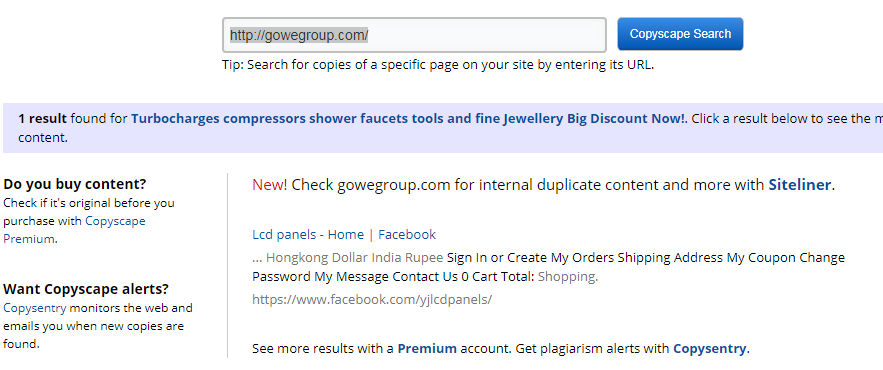Click the Tip text below the search box
The height and width of the screenshot is (370, 883).
438,65
